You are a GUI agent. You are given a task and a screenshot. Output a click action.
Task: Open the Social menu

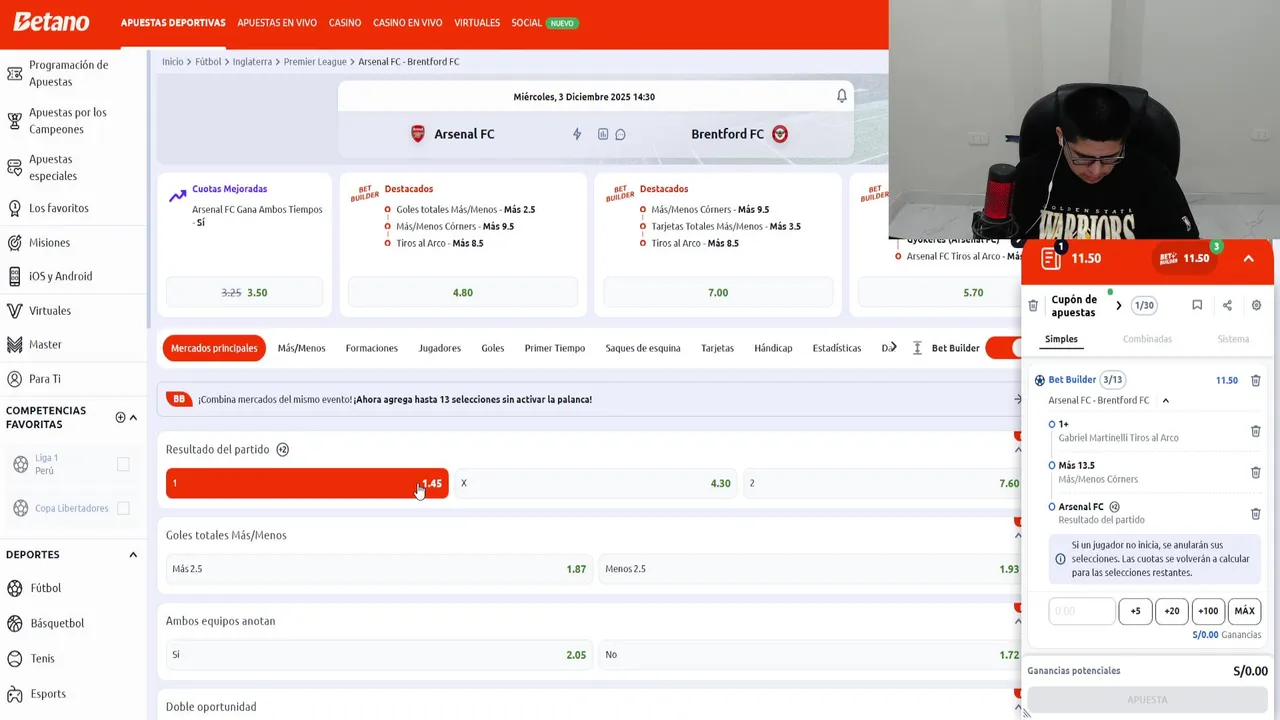545,22
